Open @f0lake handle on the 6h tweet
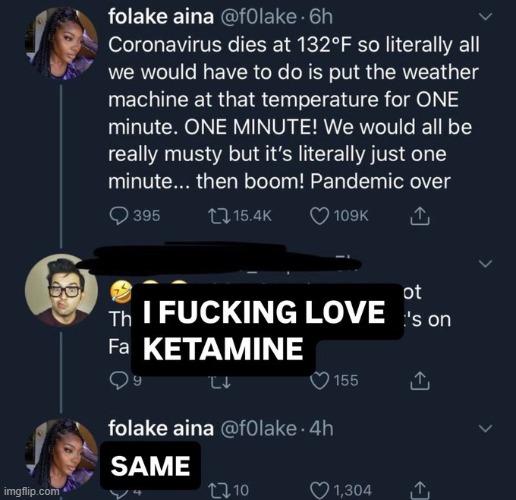Screen dimensions: 516x500 tap(257, 17)
